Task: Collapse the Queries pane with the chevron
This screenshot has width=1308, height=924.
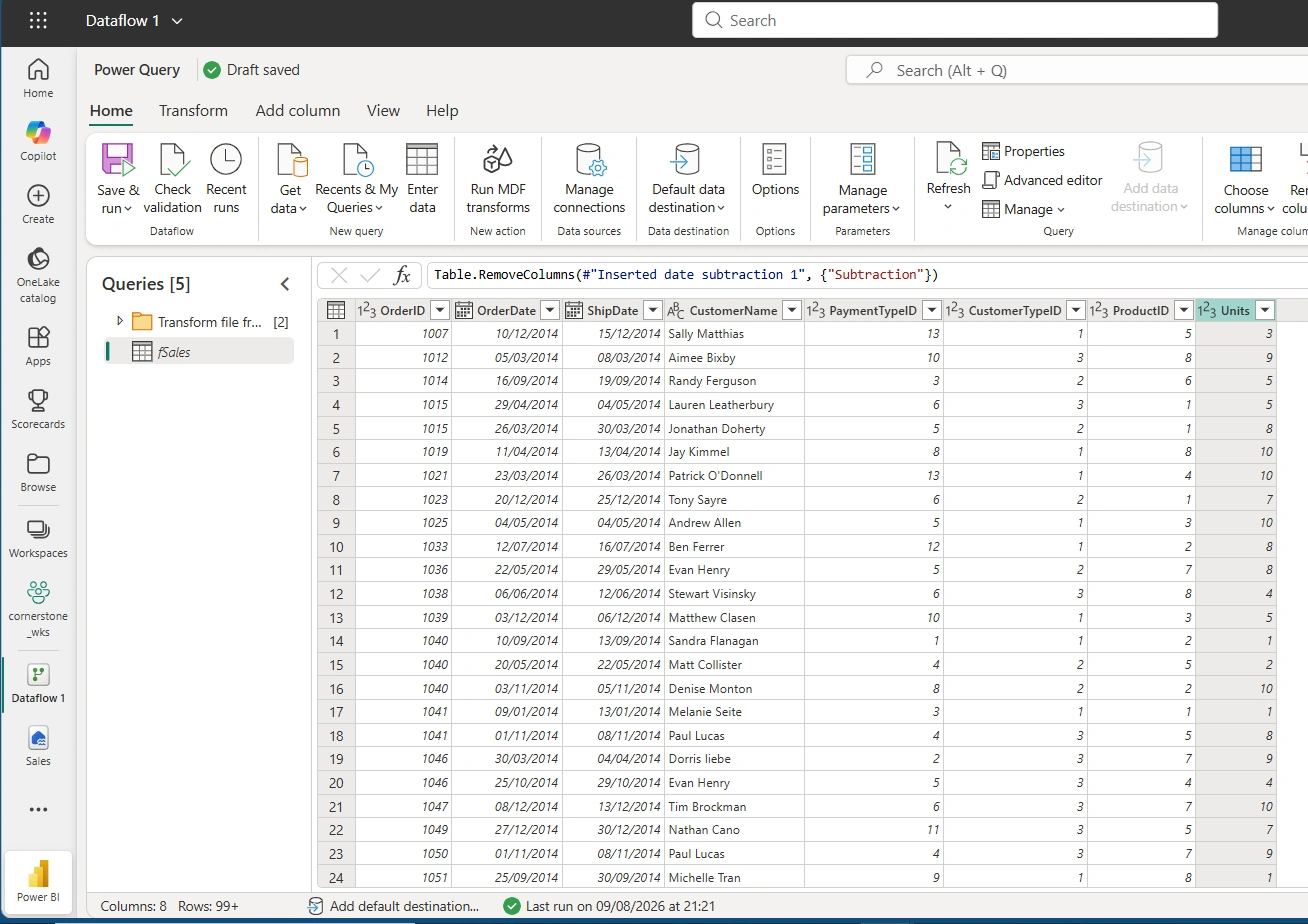Action: coord(285,284)
